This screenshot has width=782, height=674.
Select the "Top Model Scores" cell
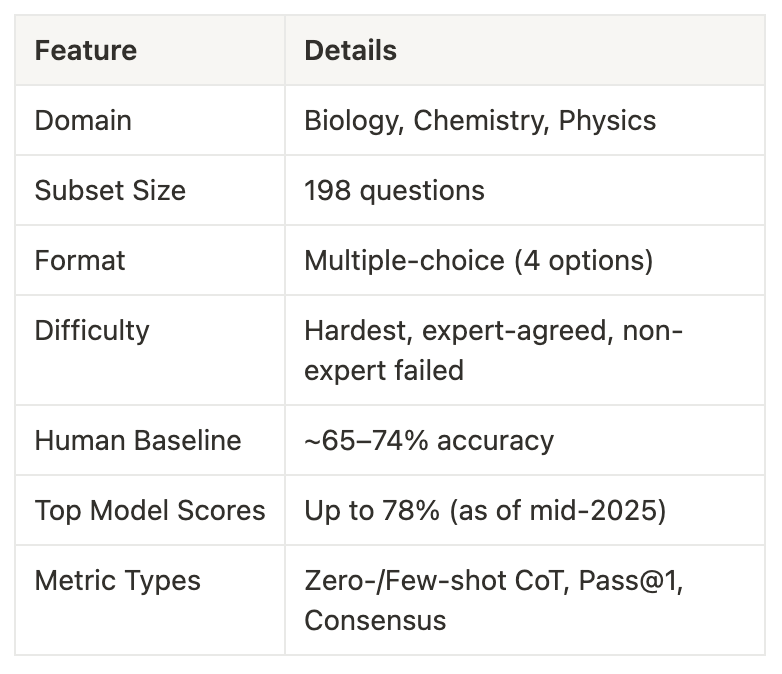point(150,511)
